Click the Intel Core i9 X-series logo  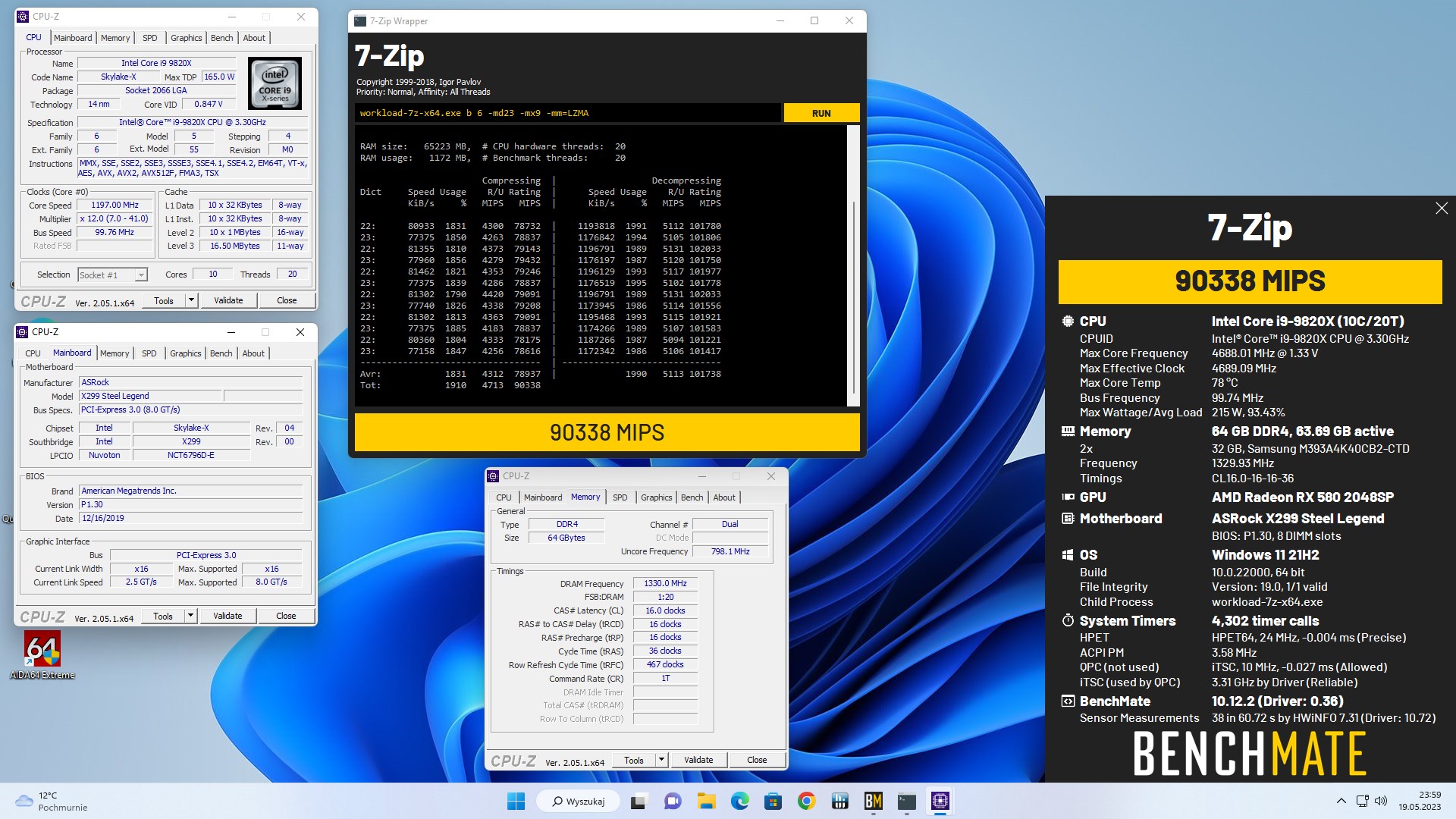tap(275, 83)
